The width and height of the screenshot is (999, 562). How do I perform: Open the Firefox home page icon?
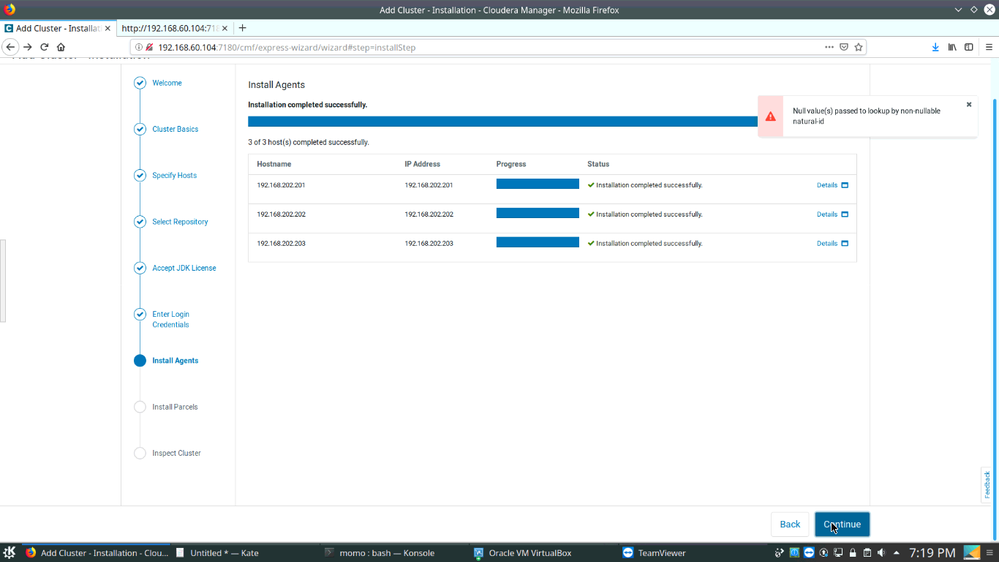[x=61, y=47]
